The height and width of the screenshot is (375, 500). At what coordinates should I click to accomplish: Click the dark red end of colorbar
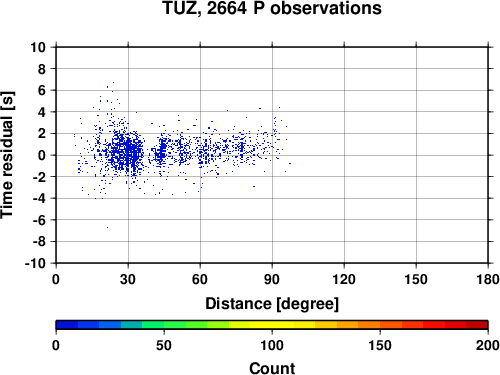pyautogui.click(x=477, y=325)
